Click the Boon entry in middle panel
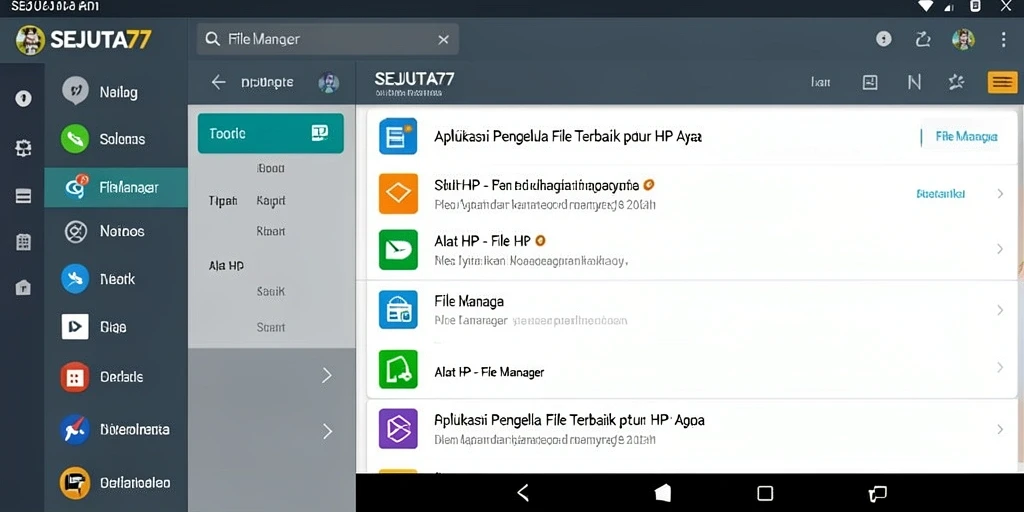 270,168
